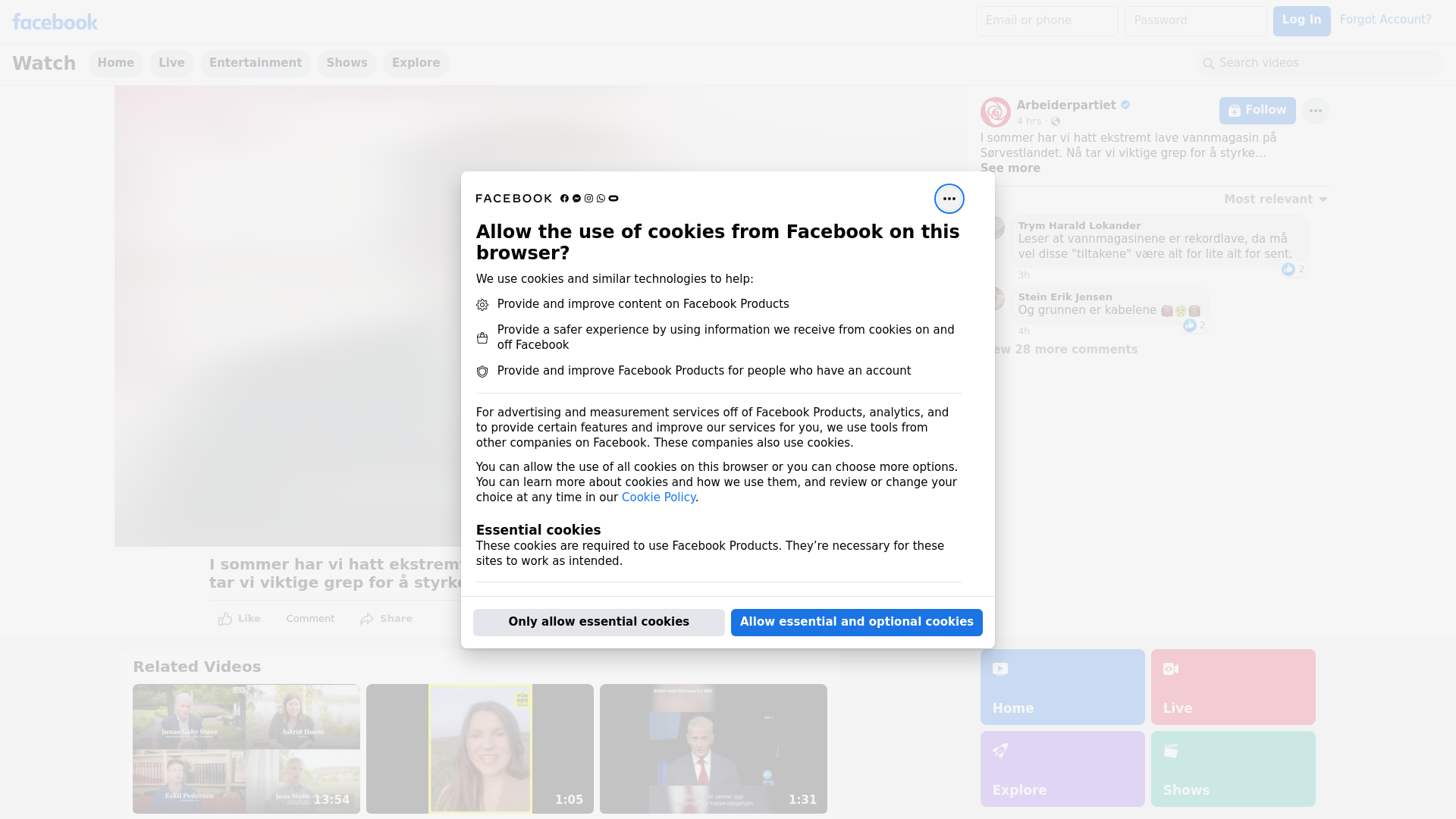Click the Essential cookies heading
The width and height of the screenshot is (1456, 819).
[x=538, y=530]
